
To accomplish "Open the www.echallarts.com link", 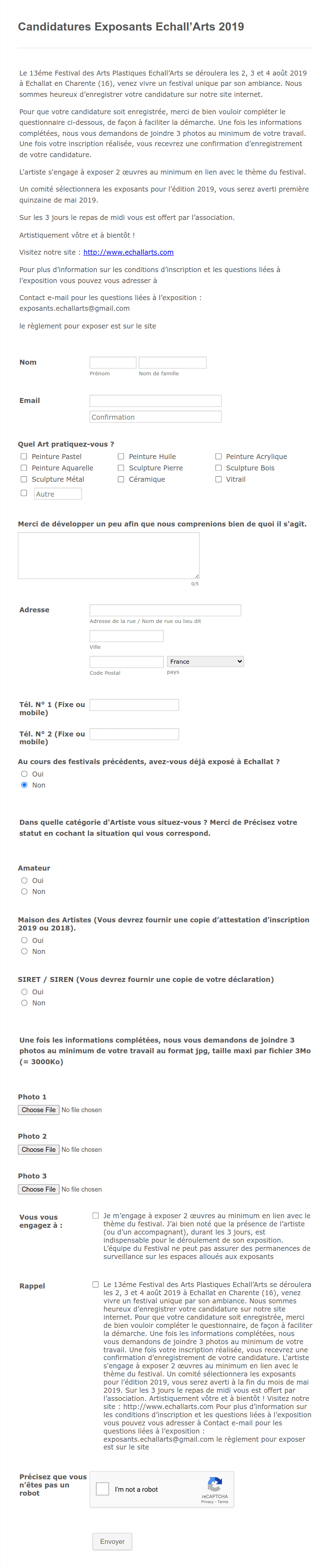I will click(x=128, y=252).
